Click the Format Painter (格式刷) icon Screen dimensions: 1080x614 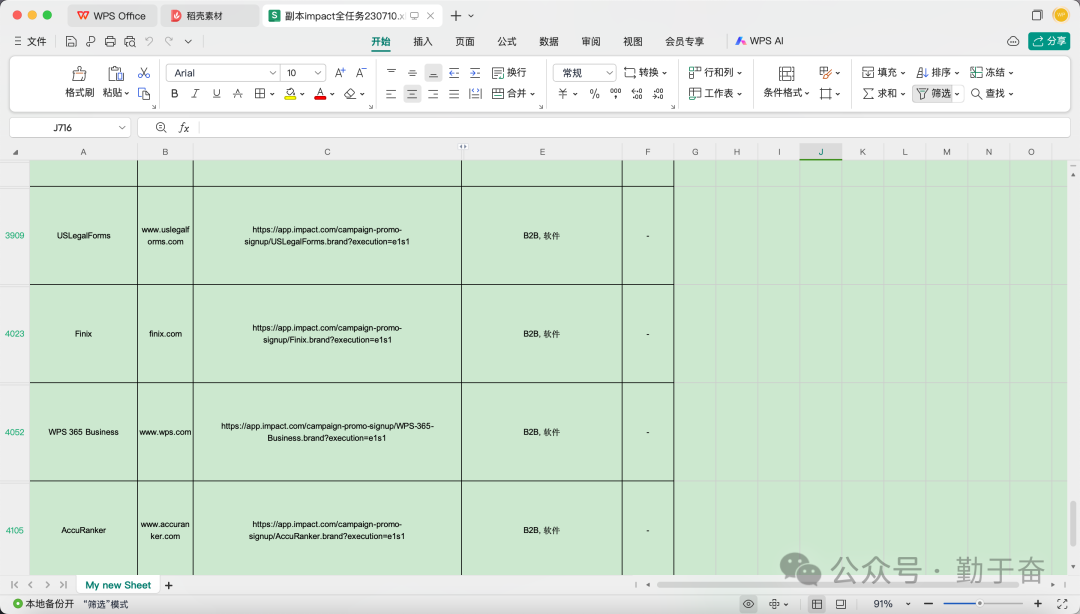click(x=79, y=74)
